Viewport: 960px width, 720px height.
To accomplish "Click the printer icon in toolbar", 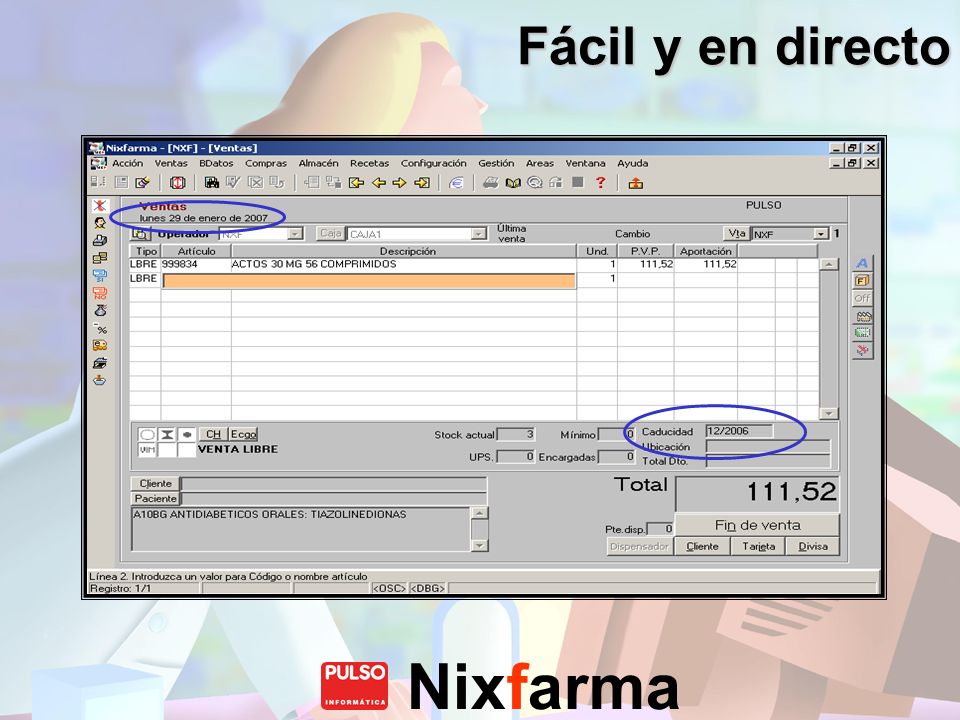I will pos(490,182).
